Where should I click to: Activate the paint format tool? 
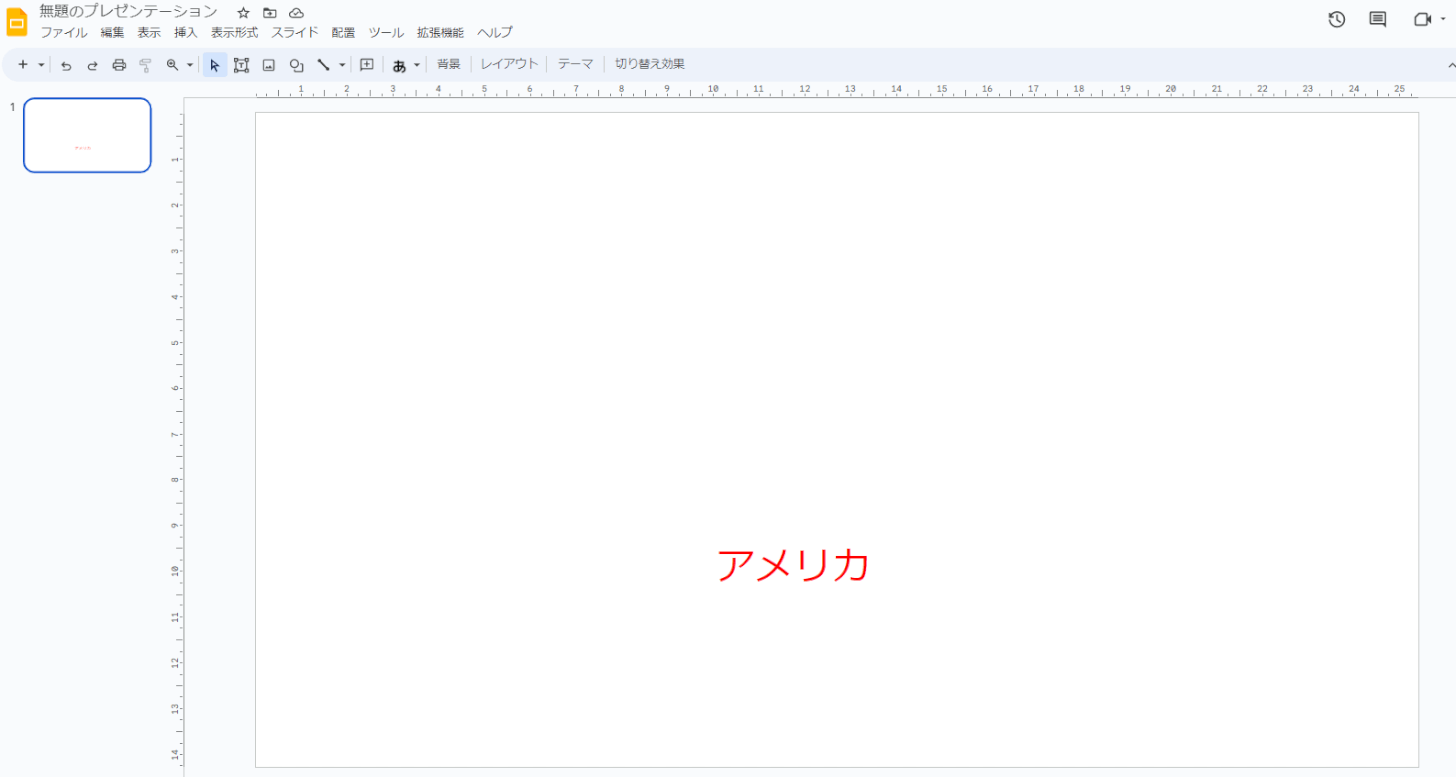(x=145, y=65)
